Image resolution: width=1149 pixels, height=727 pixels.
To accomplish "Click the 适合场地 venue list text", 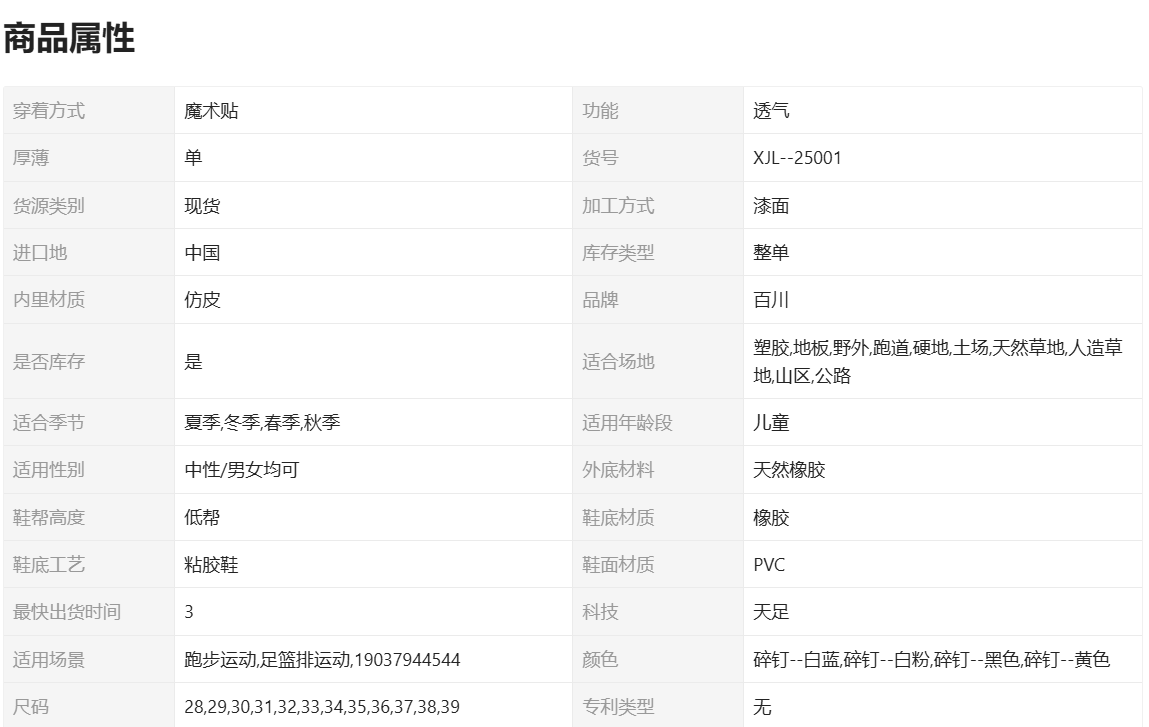I will [x=937, y=361].
